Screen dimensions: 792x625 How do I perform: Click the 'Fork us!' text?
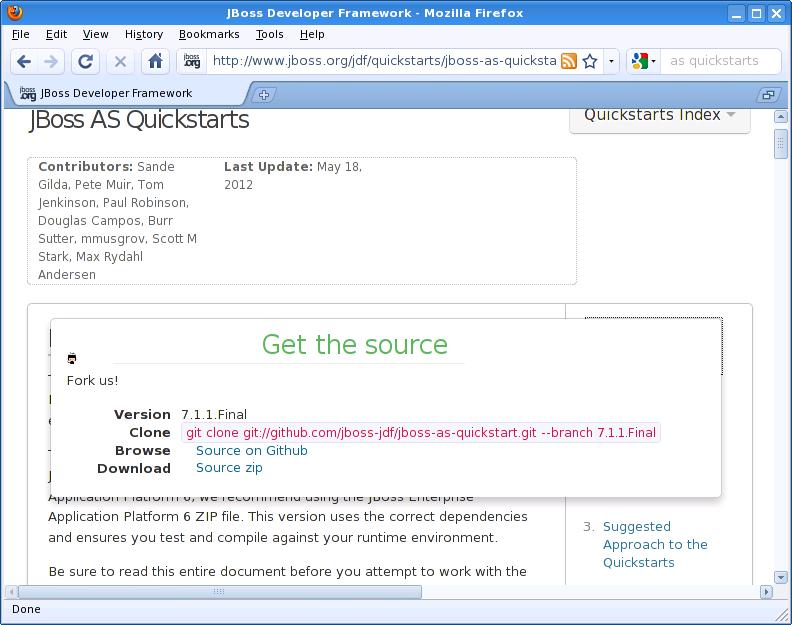pyautogui.click(x=92, y=380)
